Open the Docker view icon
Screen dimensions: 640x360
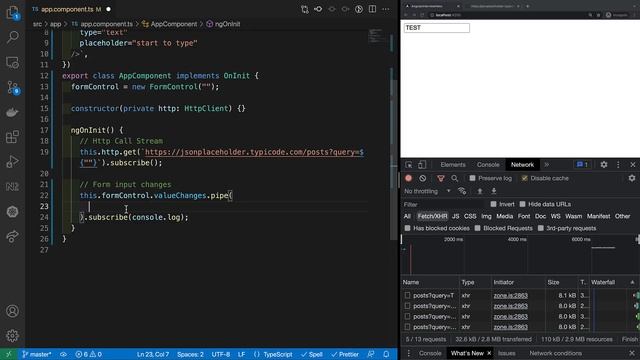12,112
